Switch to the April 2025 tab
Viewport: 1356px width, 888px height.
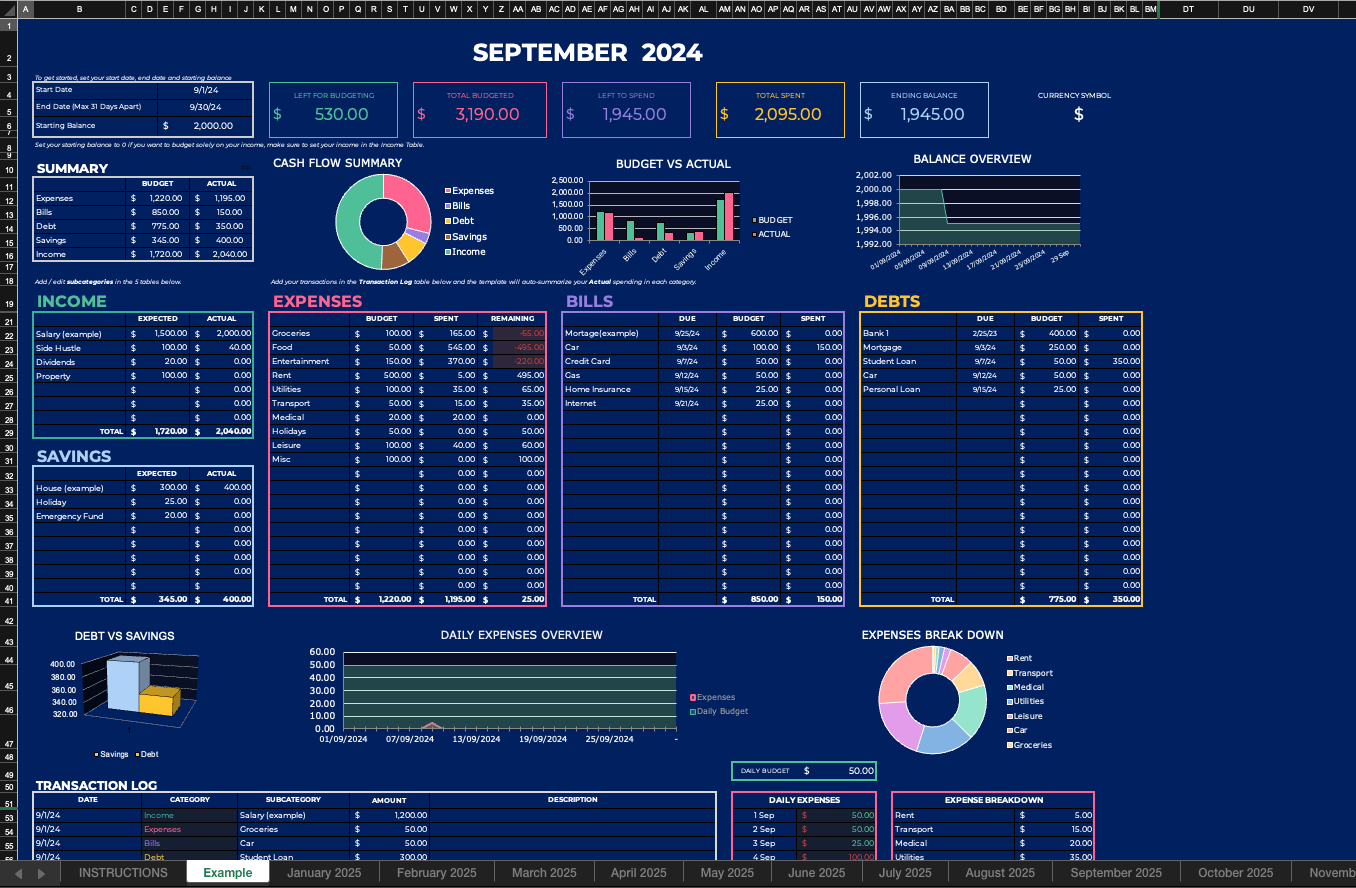point(638,873)
